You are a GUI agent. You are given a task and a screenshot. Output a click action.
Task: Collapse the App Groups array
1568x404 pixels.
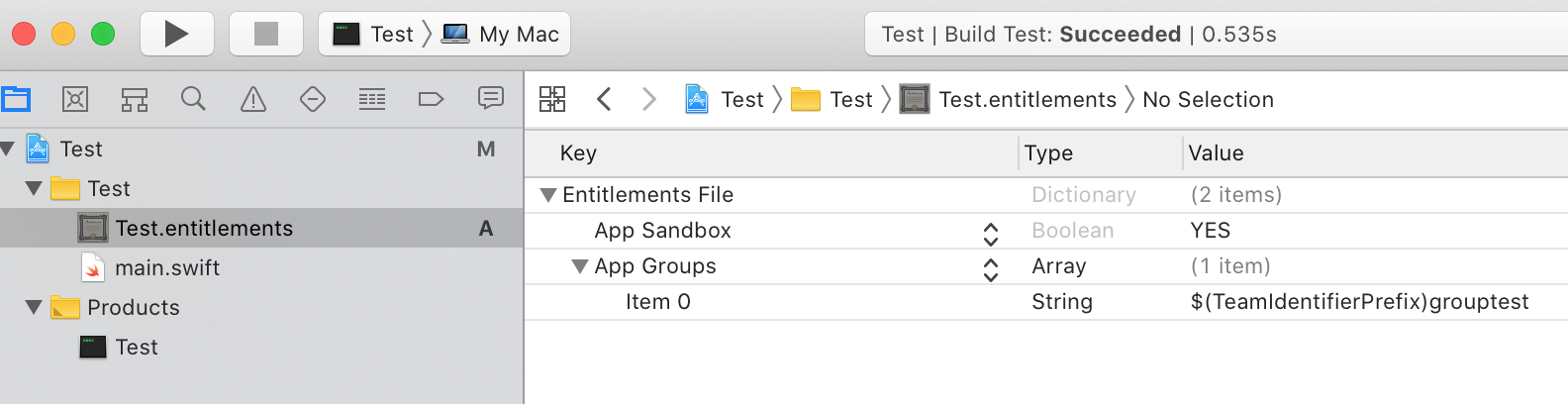click(x=580, y=266)
